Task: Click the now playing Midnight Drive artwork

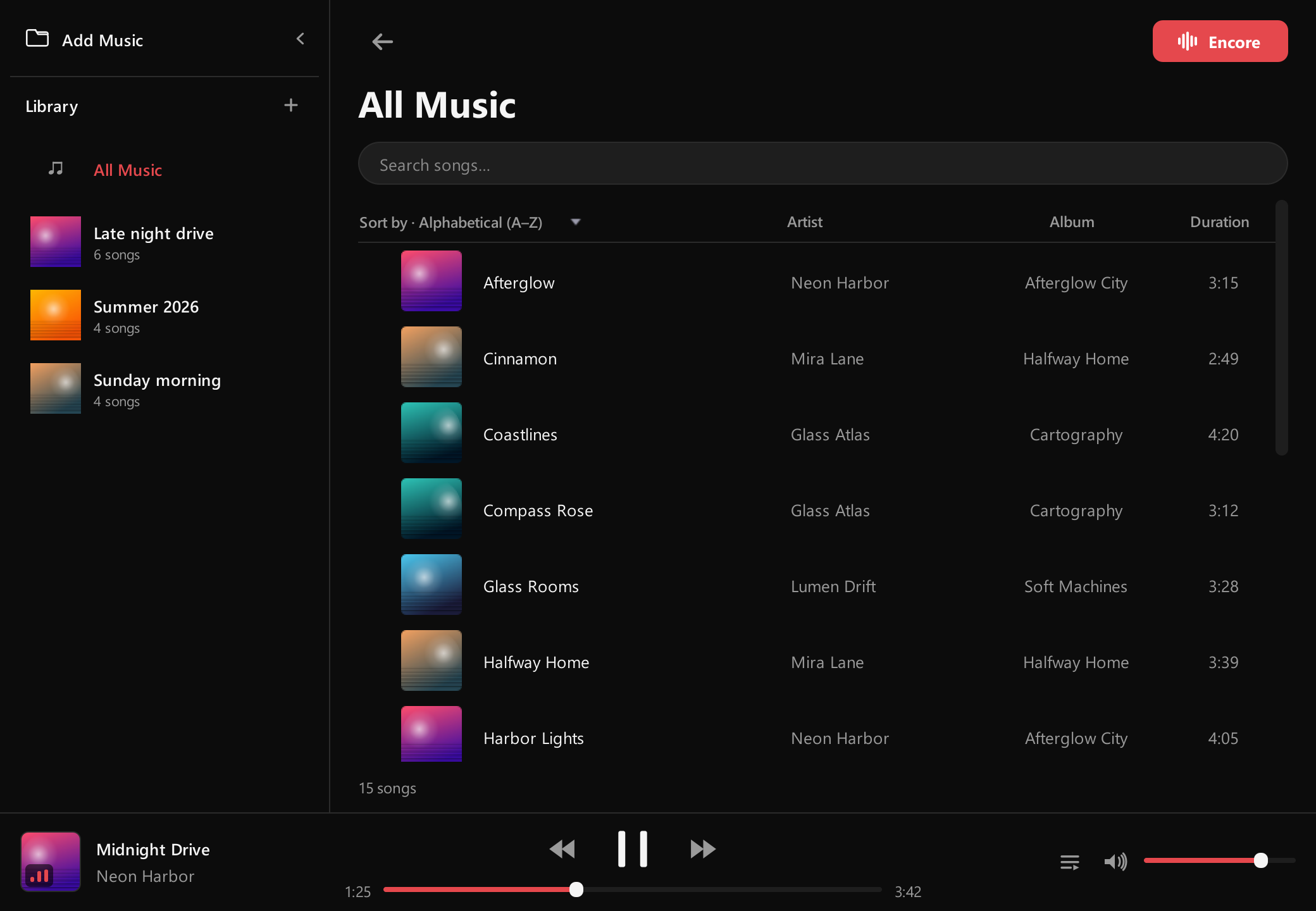Action: pos(51,862)
